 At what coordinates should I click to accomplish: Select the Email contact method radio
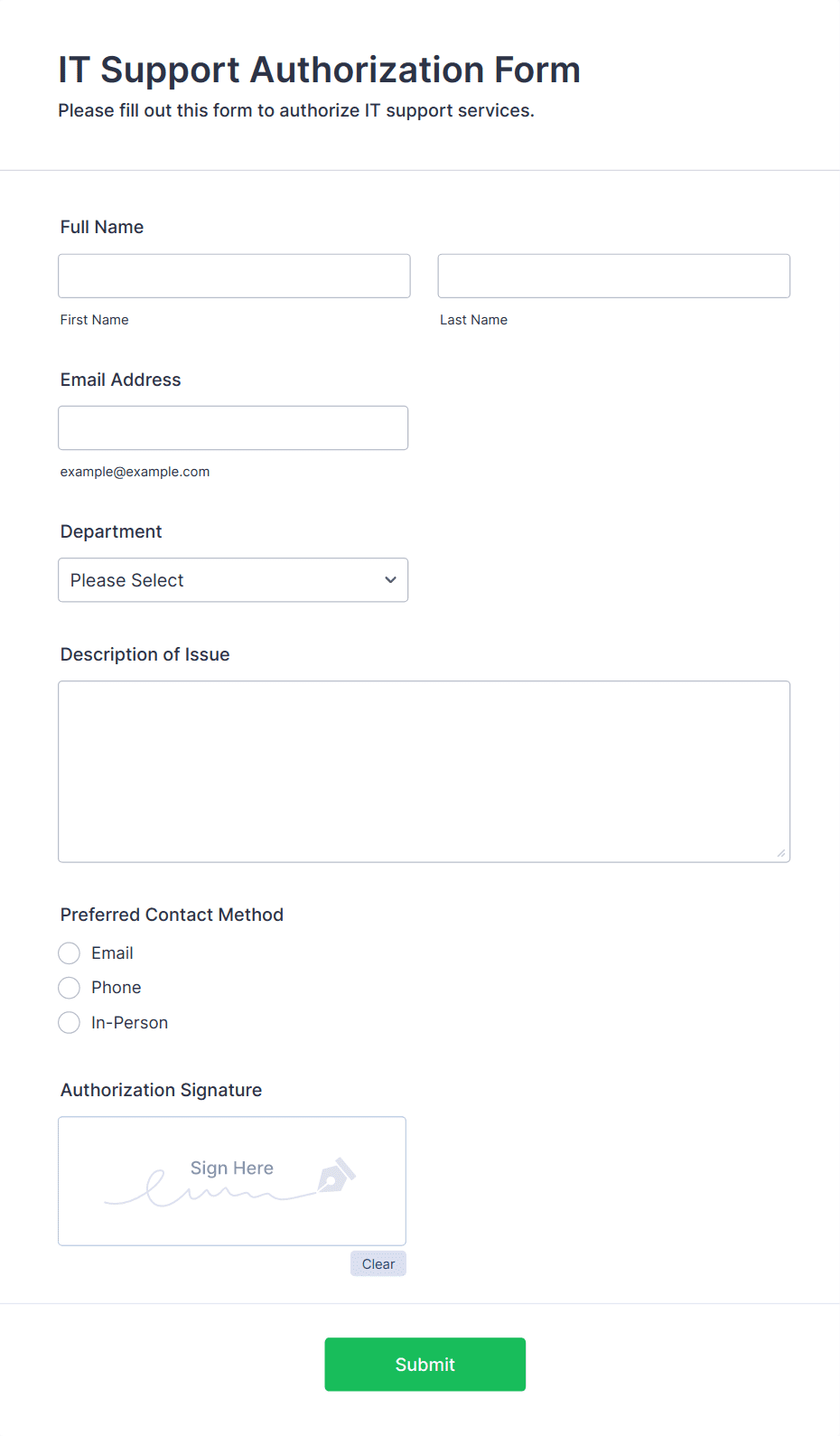point(70,953)
